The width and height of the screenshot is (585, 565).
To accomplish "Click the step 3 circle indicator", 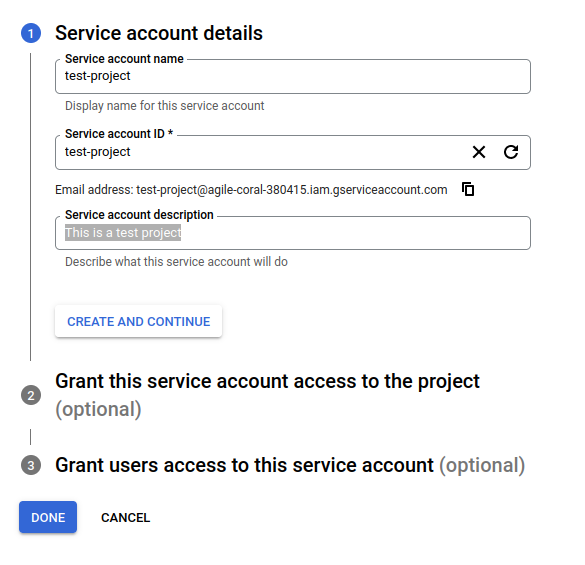I will click(31, 465).
